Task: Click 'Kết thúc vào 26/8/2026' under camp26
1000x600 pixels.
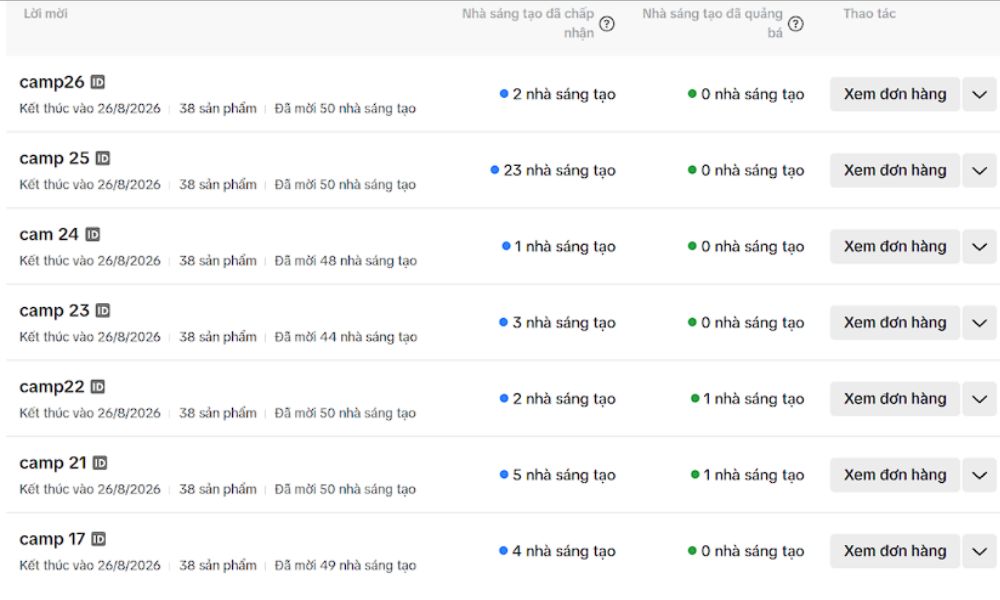Action: pos(90,108)
